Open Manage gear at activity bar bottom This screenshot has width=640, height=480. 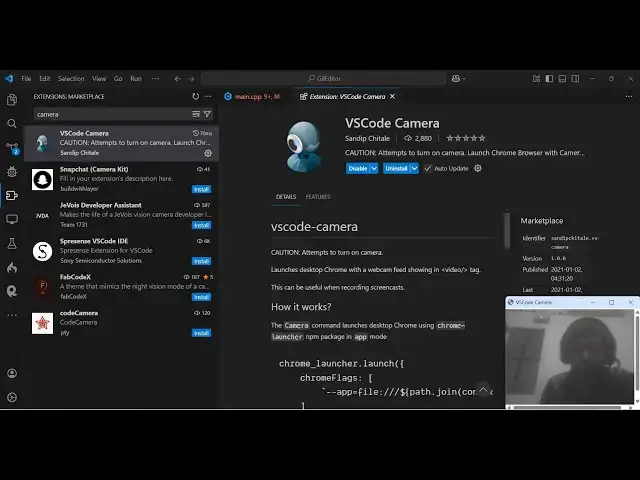[x=12, y=397]
